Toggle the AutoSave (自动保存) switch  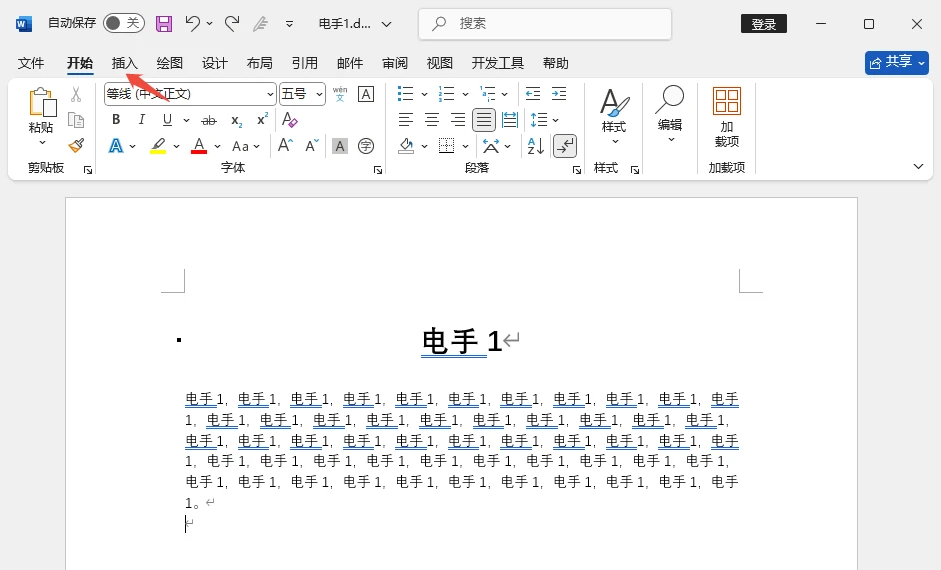[x=123, y=23]
